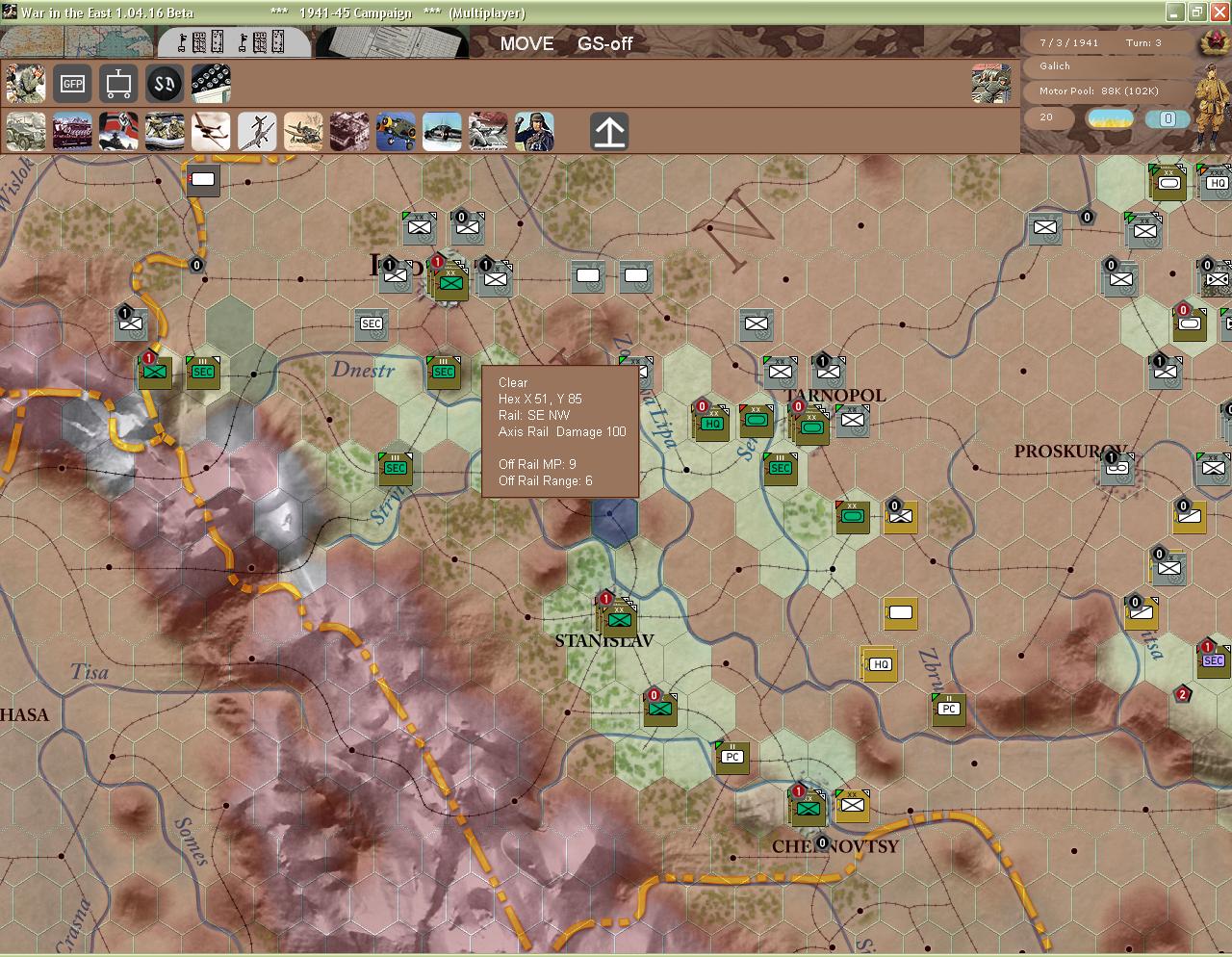Click the 'Turn: 3' indicator
This screenshot has height=957, width=1232.
pos(1143,43)
